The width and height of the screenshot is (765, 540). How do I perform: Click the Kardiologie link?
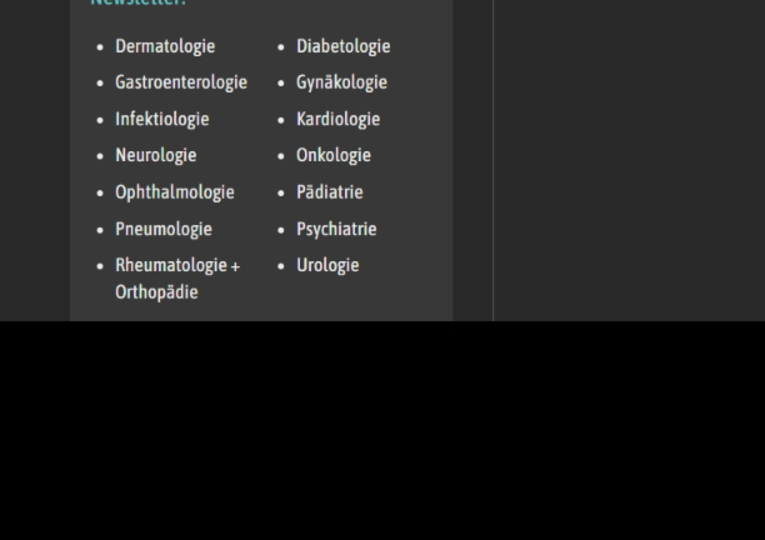(338, 120)
